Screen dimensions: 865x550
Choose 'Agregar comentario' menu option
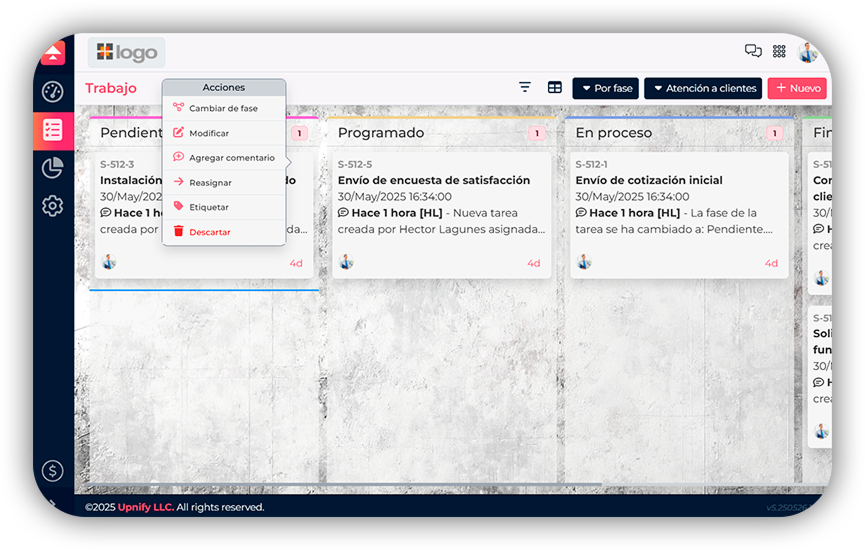tap(231, 158)
